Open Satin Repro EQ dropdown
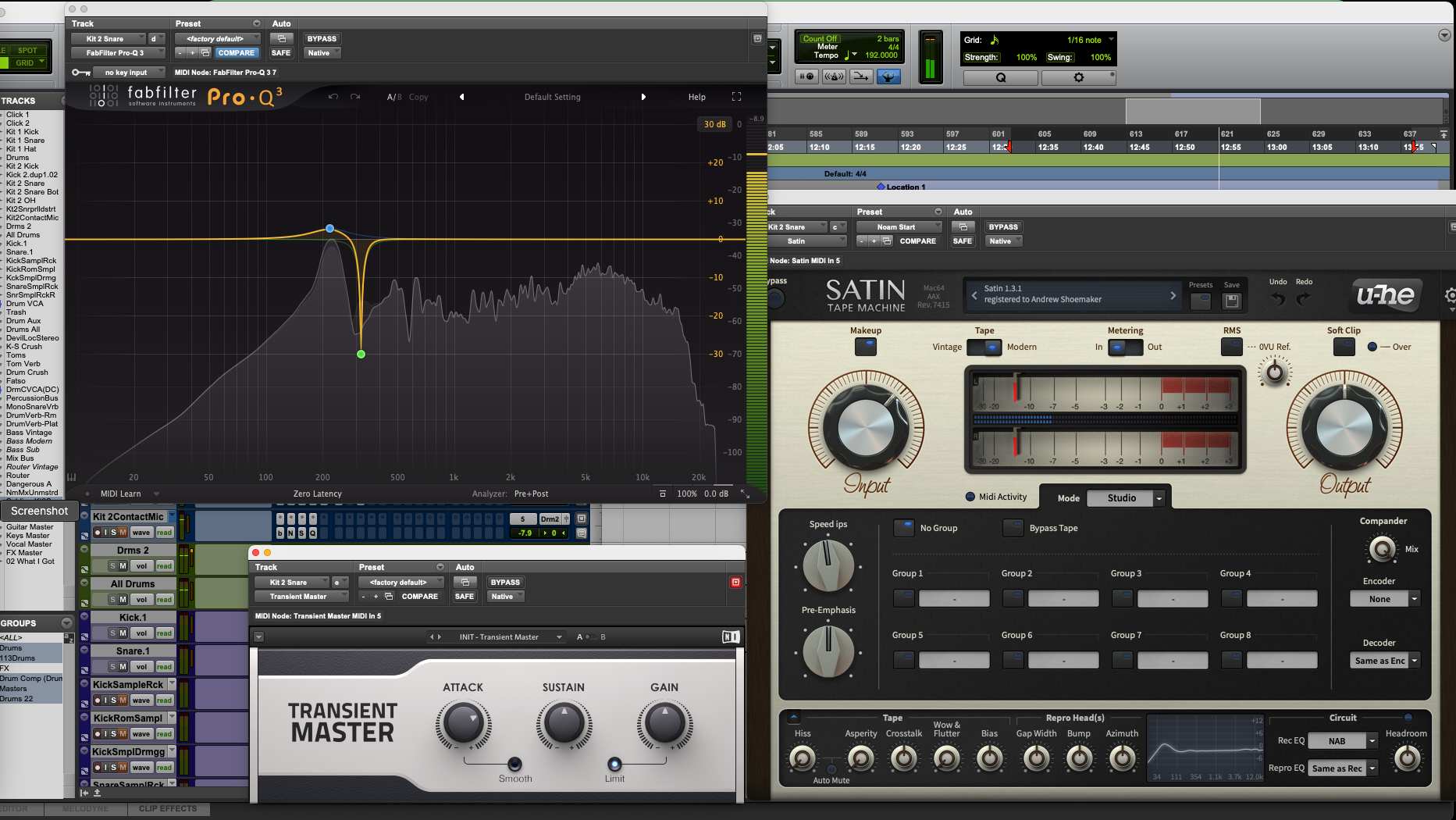The image size is (1456, 820). pyautogui.click(x=1343, y=768)
